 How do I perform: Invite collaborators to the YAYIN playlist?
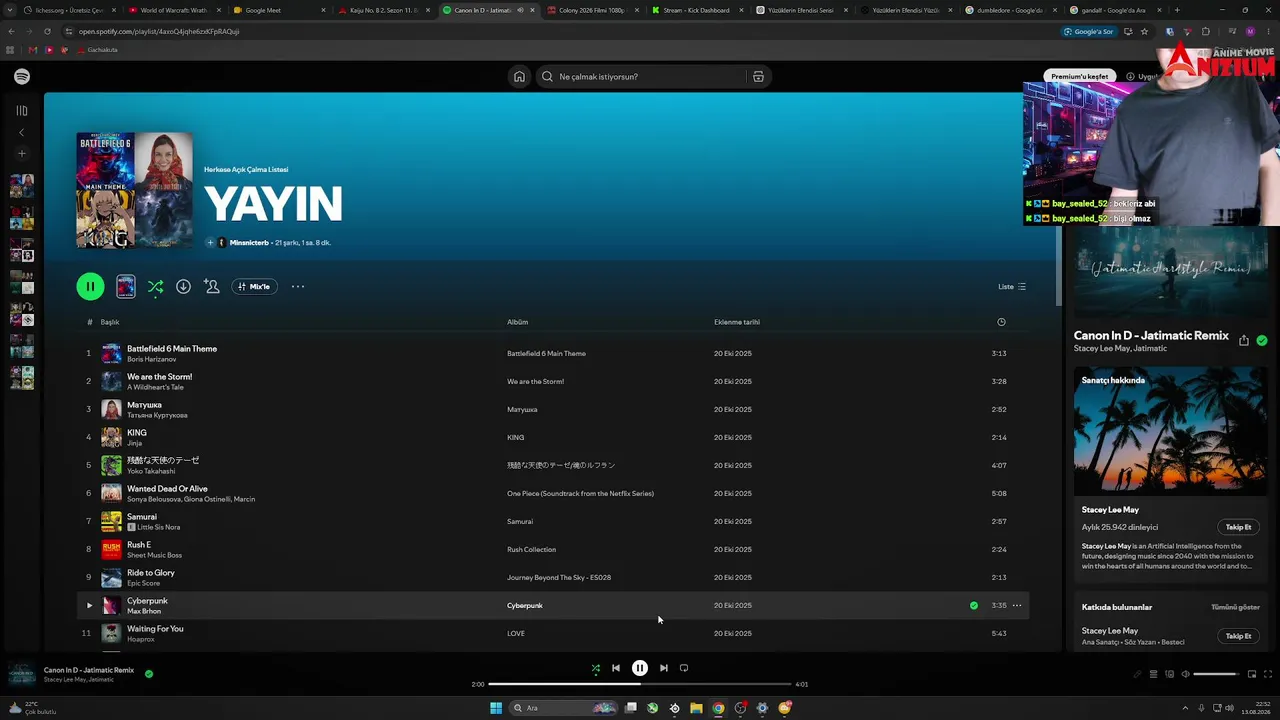[x=211, y=287]
